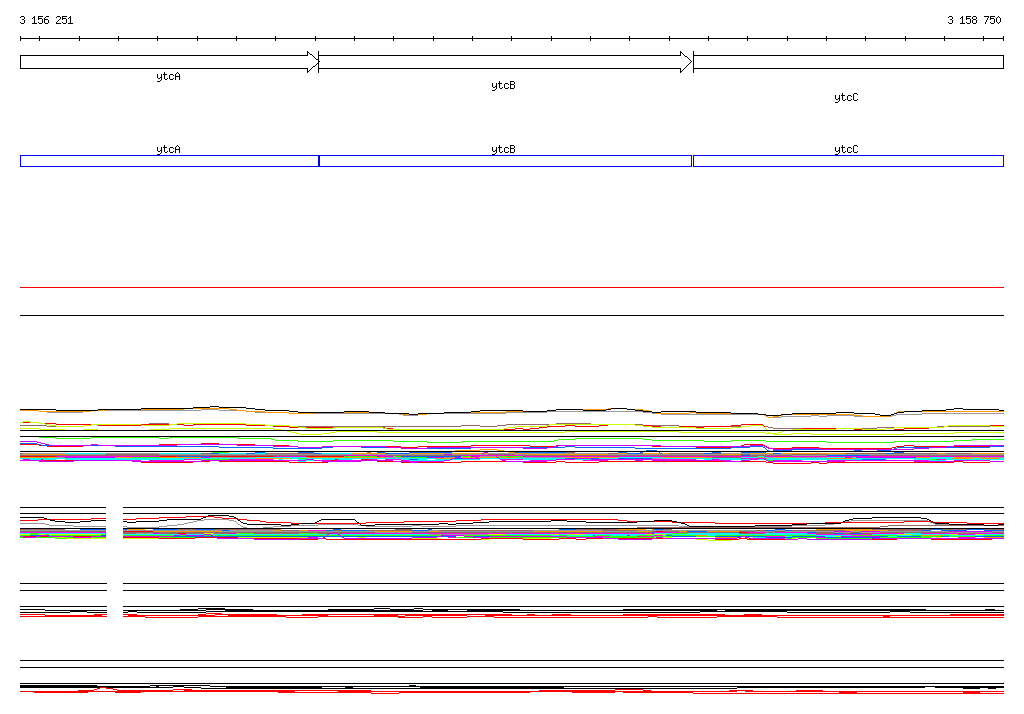The image size is (1024, 714).
Task: Click the black horizontal line below red
Action: pos(512,316)
